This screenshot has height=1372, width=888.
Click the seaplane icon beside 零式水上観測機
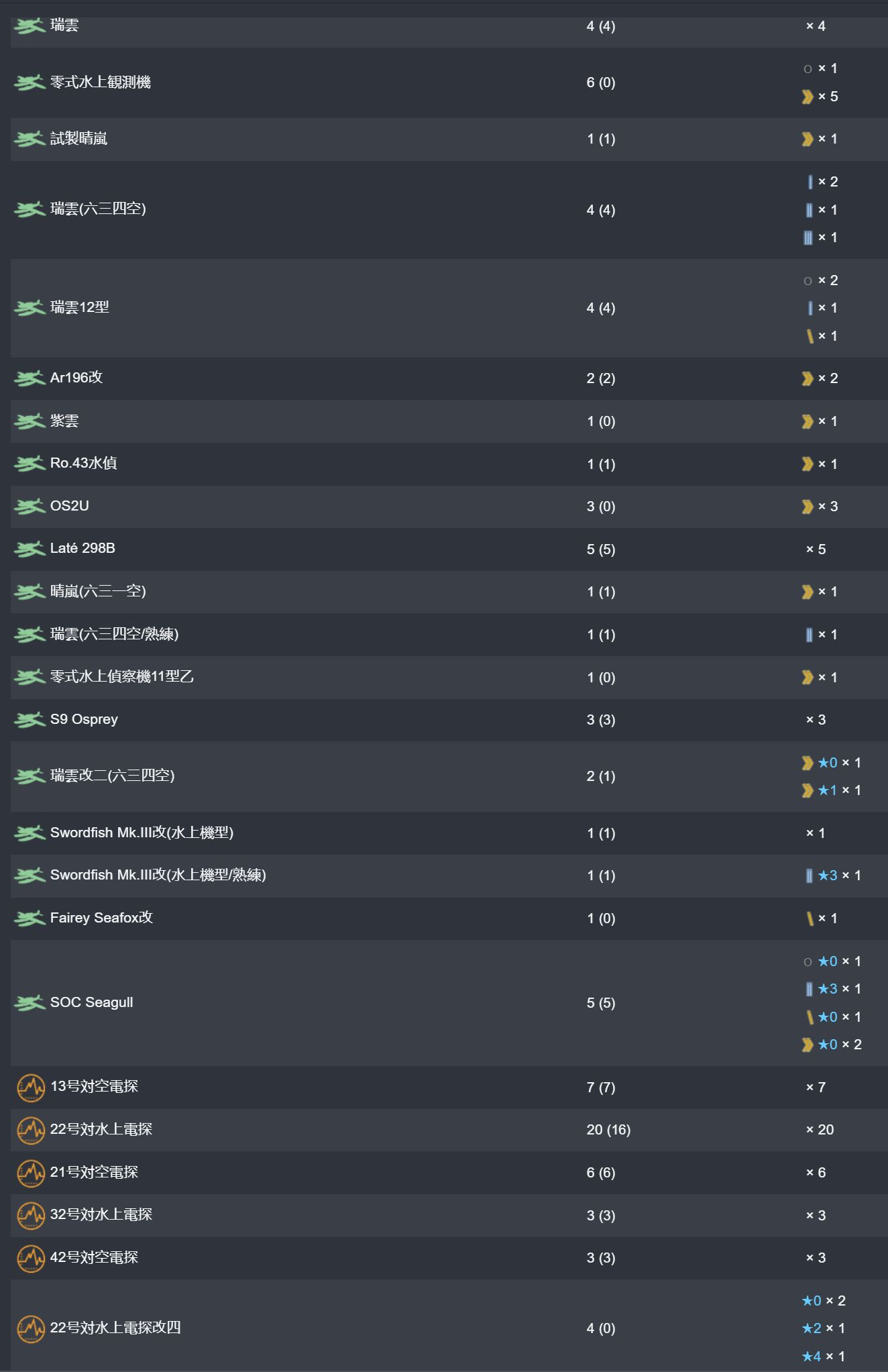[30, 83]
